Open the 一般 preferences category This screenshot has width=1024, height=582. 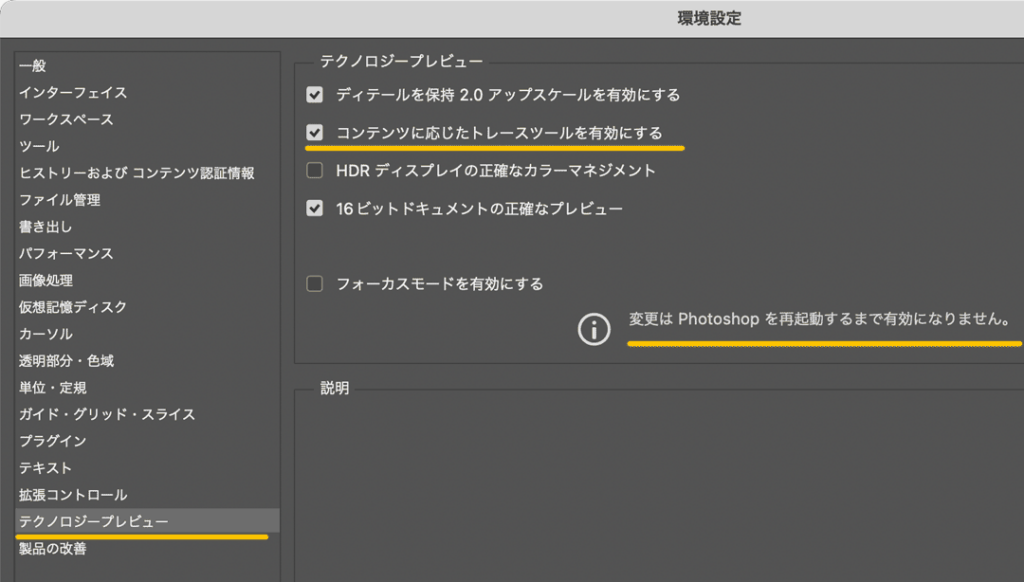[32, 66]
